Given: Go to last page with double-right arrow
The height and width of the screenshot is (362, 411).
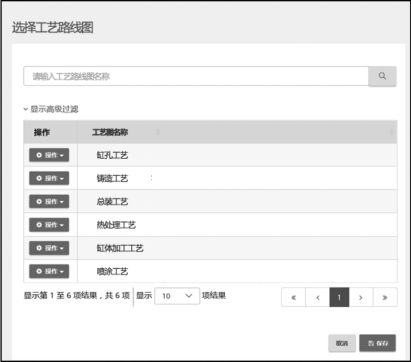Looking at the screenshot, I should 385,297.
